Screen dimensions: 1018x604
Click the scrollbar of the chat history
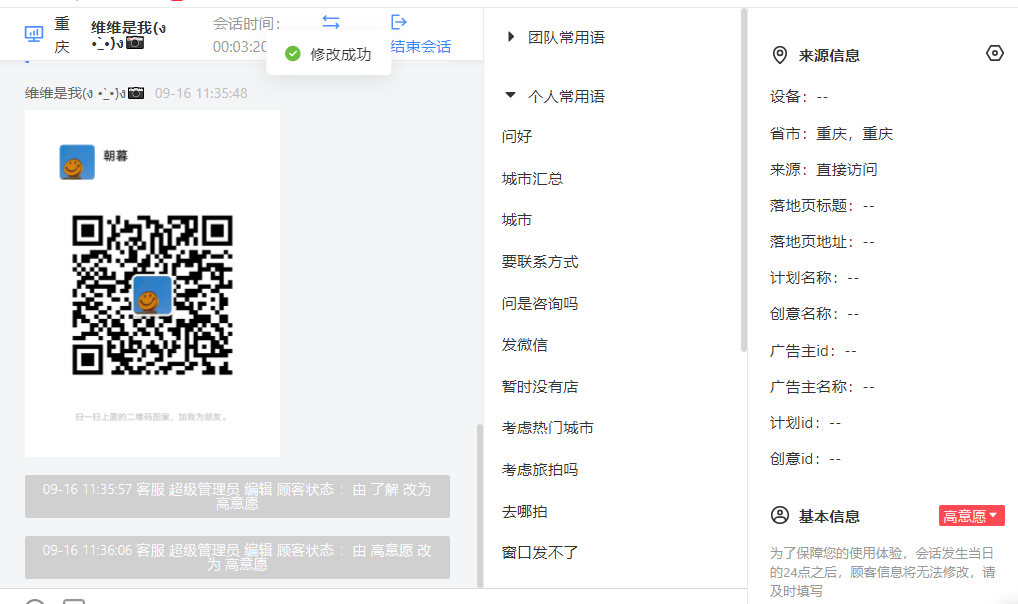point(480,505)
